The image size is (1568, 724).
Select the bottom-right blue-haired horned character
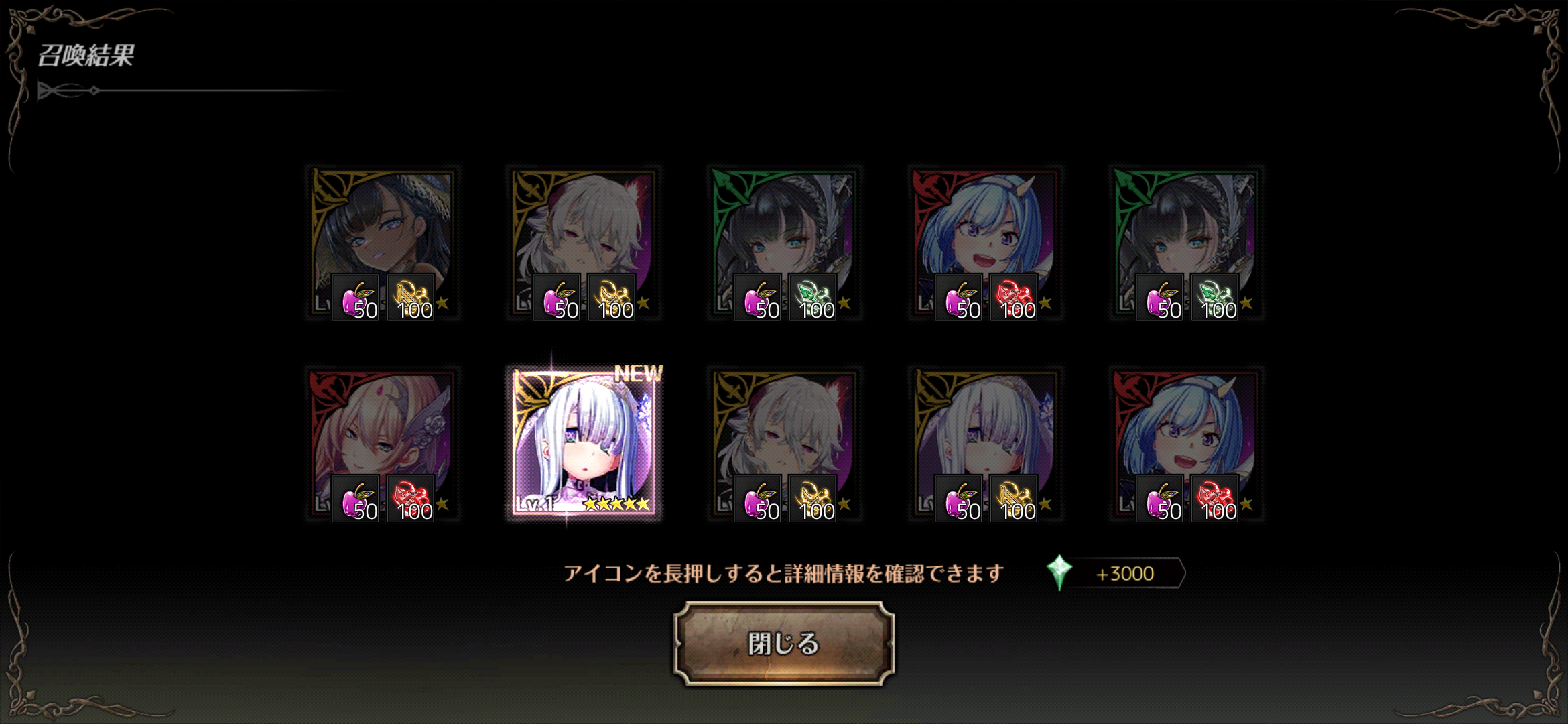click(x=1187, y=442)
